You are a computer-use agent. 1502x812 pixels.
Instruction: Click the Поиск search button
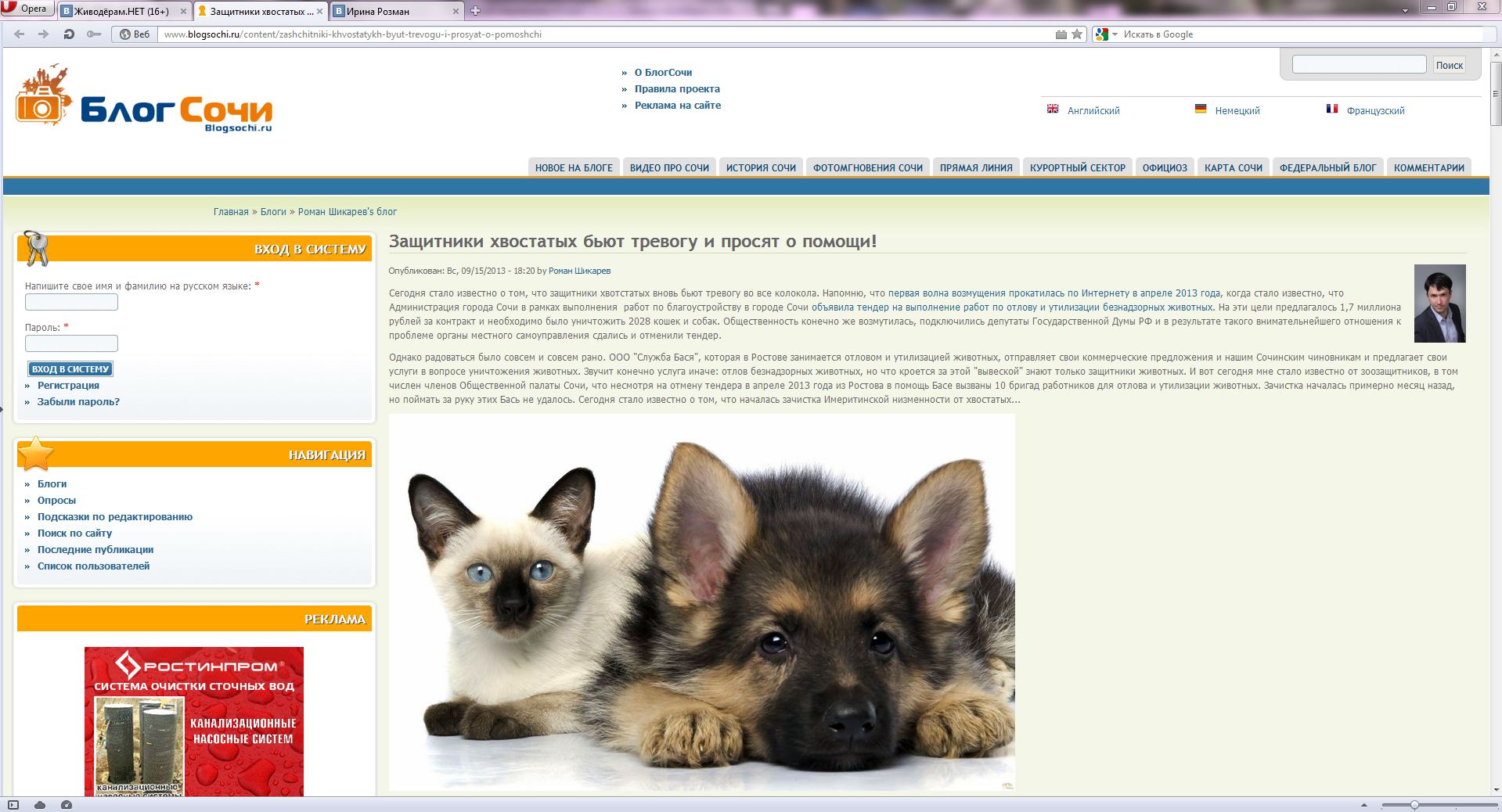1450,65
